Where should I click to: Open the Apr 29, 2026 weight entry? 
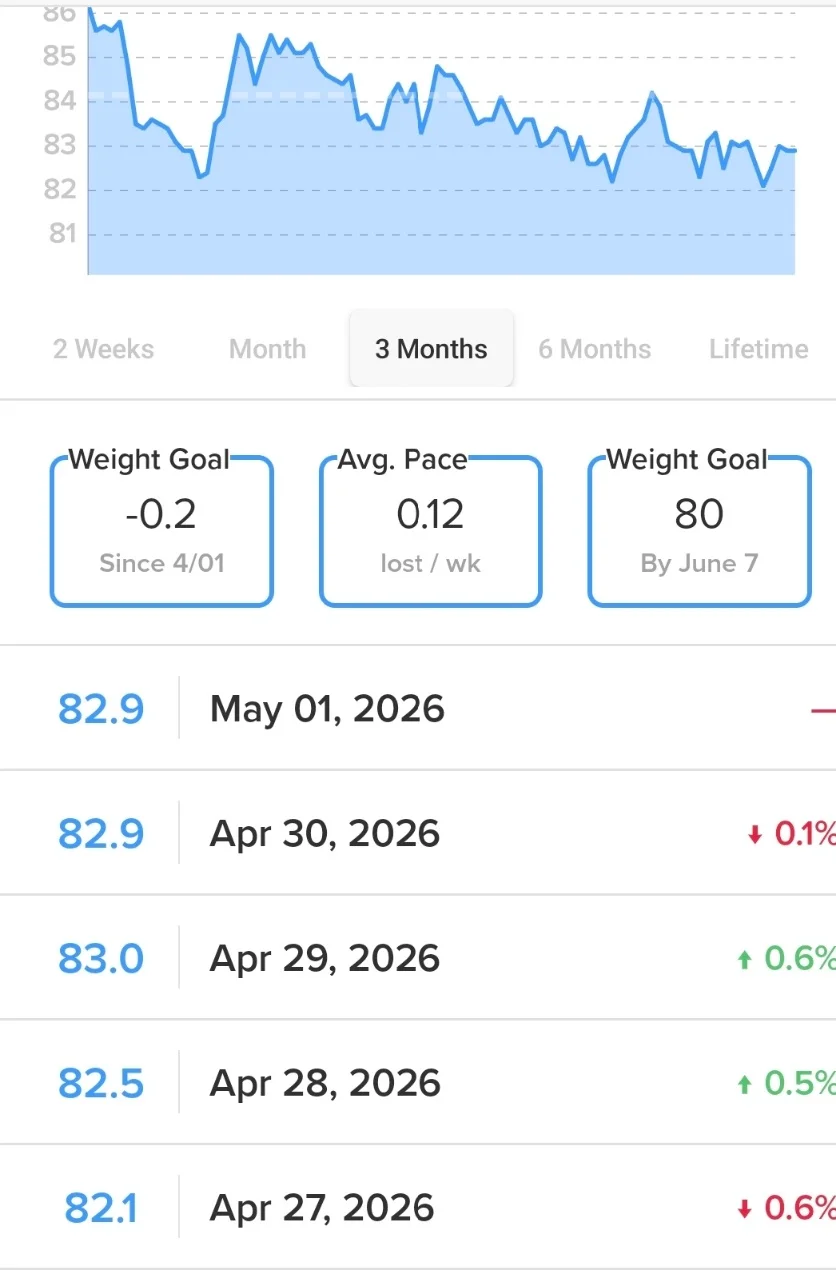[x=418, y=958]
